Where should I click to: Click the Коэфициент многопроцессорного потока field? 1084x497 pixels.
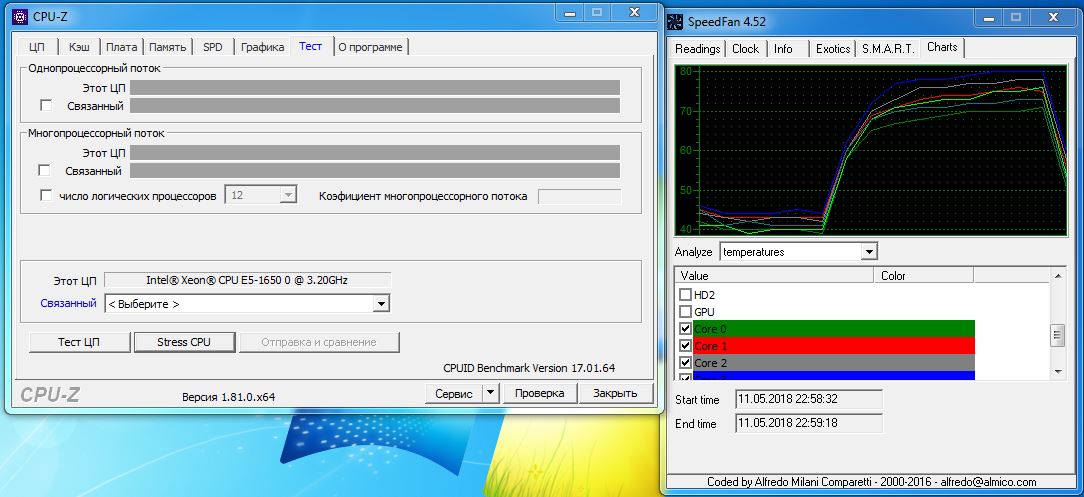point(579,196)
